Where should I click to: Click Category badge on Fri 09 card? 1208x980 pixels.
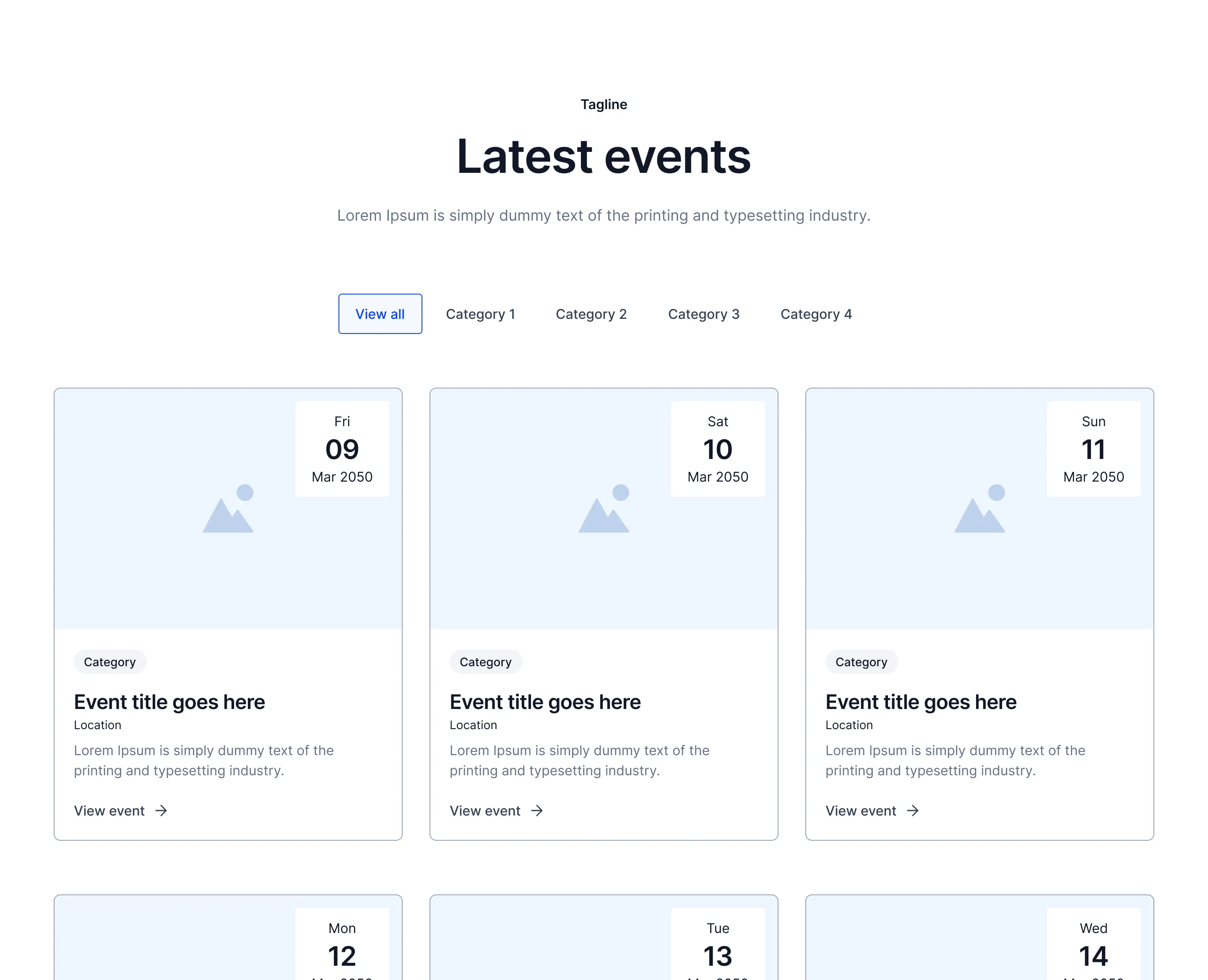[110, 662]
